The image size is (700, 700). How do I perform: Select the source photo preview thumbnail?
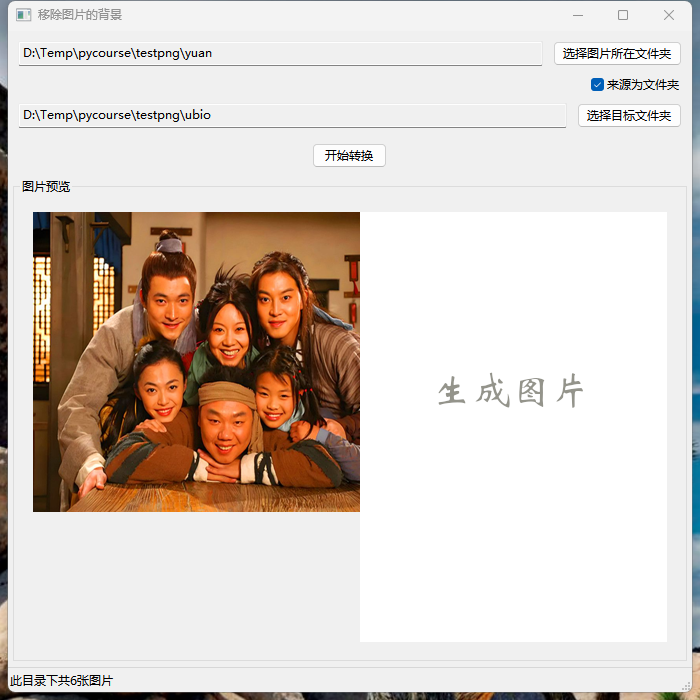196,362
